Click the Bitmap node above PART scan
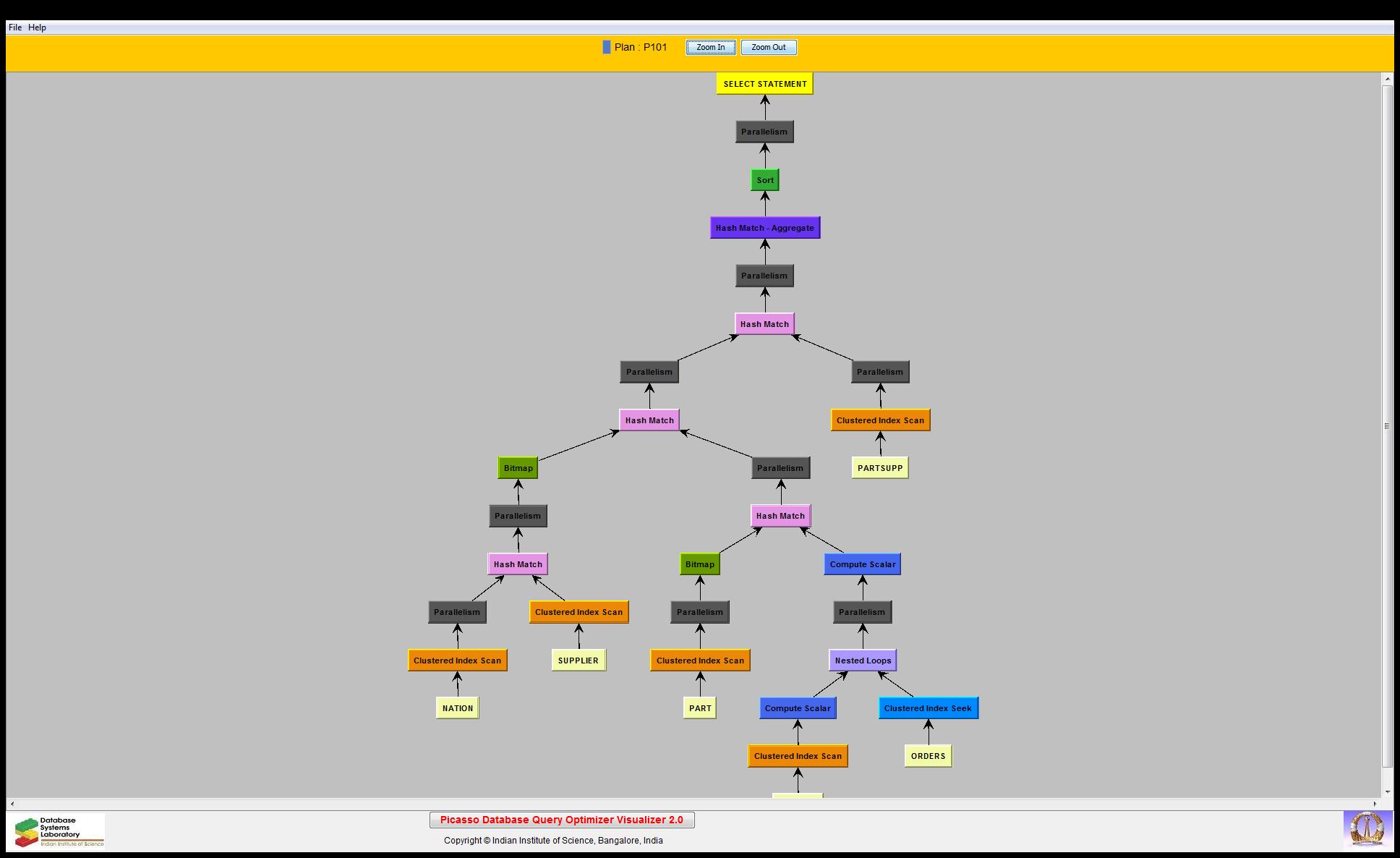Image resolution: width=1400 pixels, height=858 pixels. point(699,564)
